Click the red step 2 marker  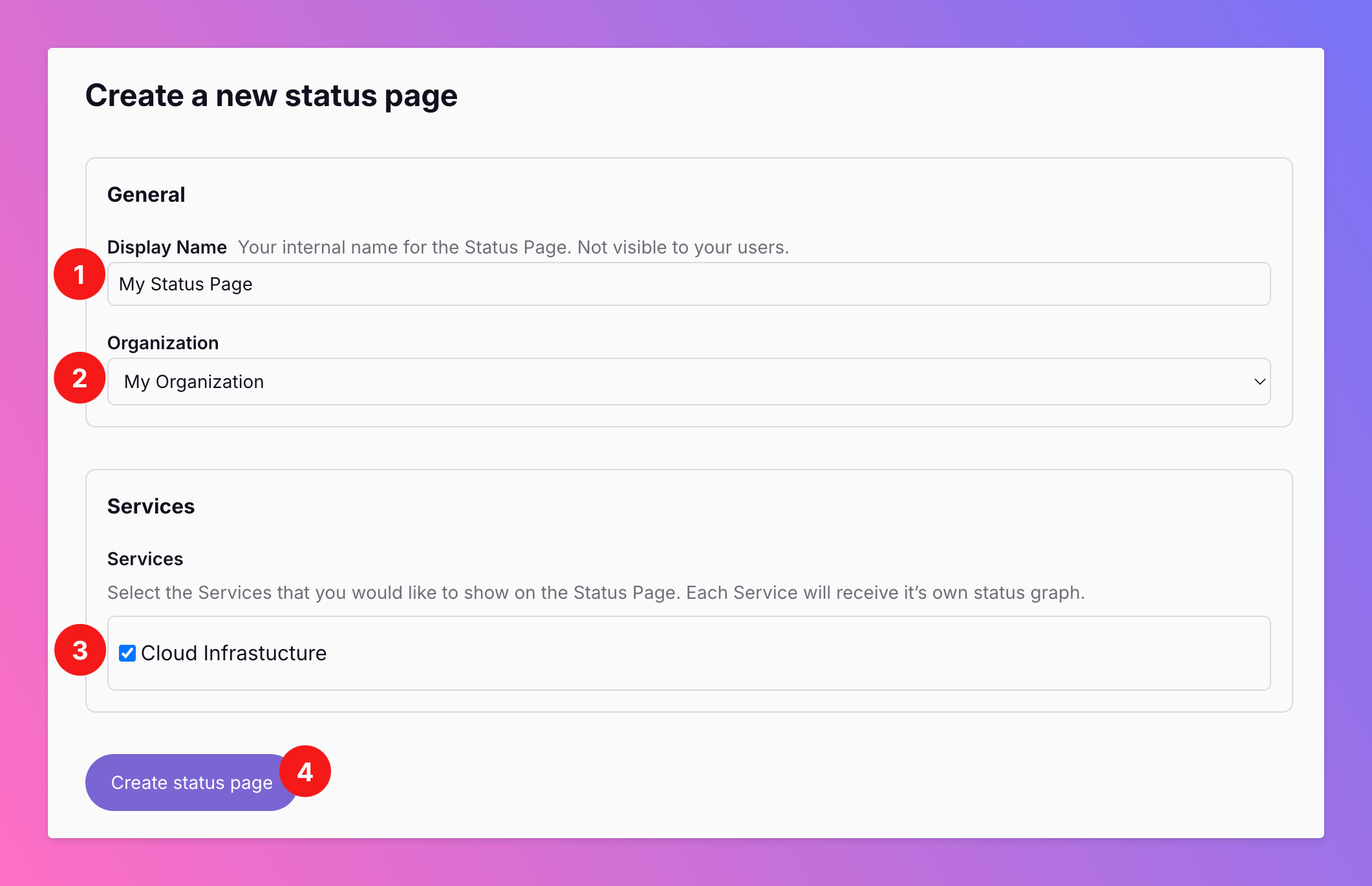click(80, 378)
